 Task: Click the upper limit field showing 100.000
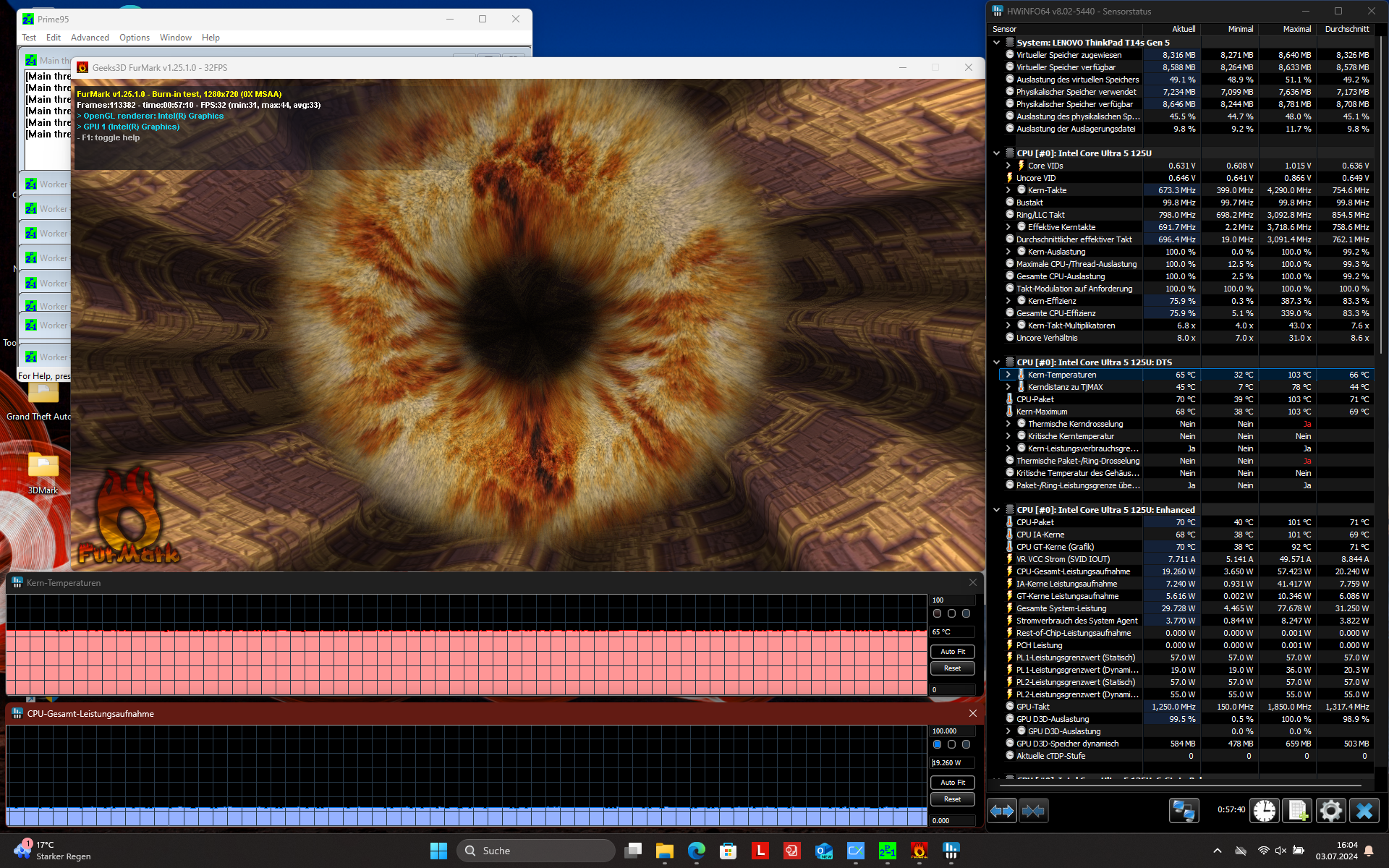(x=953, y=731)
